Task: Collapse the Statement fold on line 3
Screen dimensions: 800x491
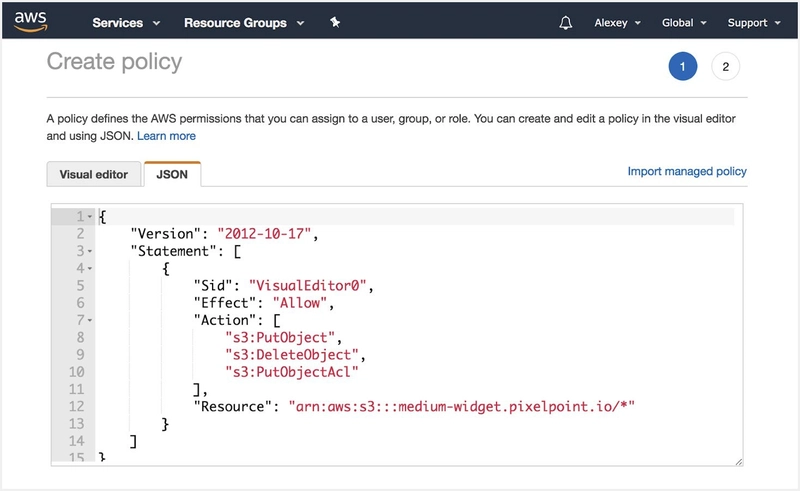Action: tap(90, 251)
